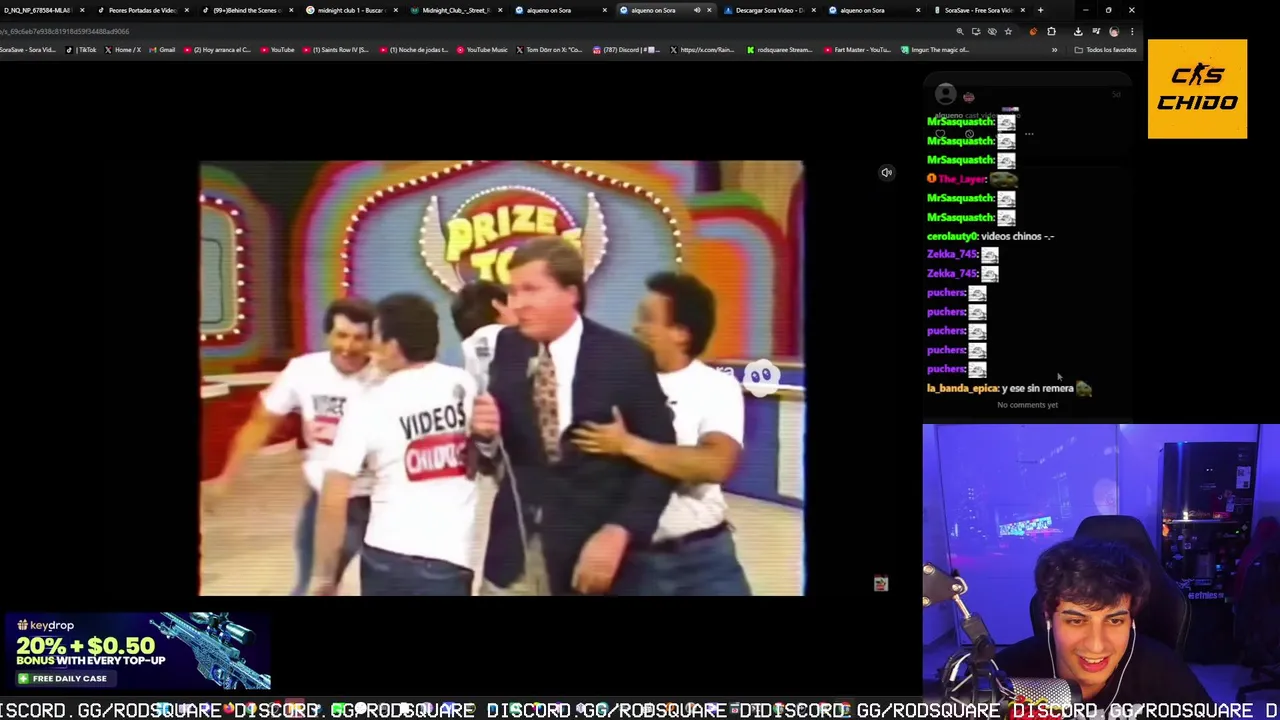Click the No comments yet text
This screenshot has height=720, width=1280.
pos(1027,405)
